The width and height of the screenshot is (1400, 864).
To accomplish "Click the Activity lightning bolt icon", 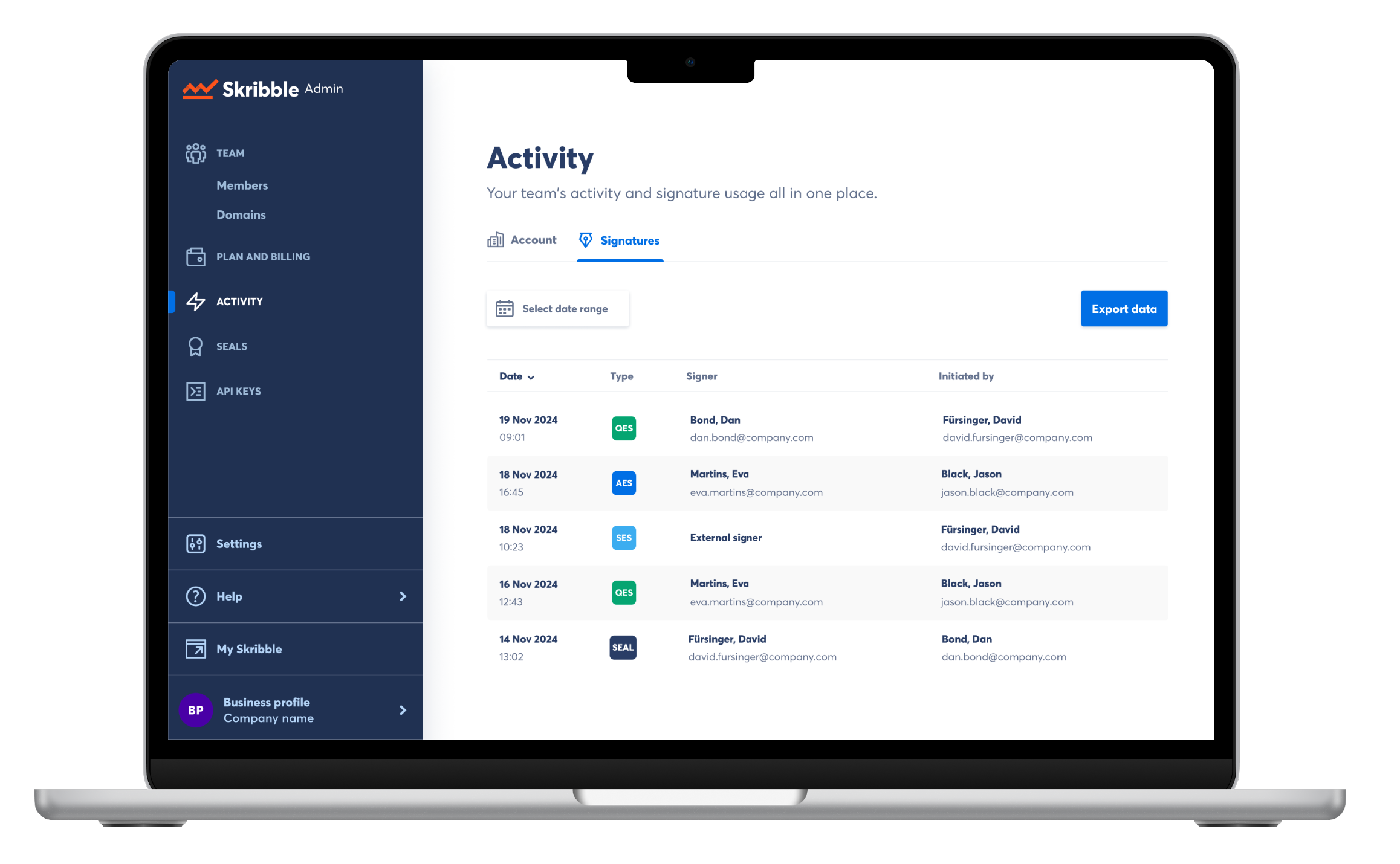I will pyautogui.click(x=195, y=301).
